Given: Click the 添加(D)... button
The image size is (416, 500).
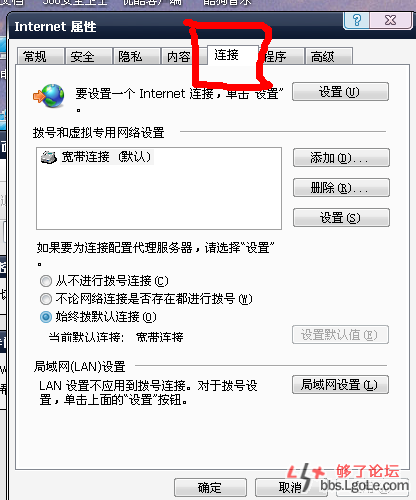Looking at the screenshot, I should coord(341,158).
